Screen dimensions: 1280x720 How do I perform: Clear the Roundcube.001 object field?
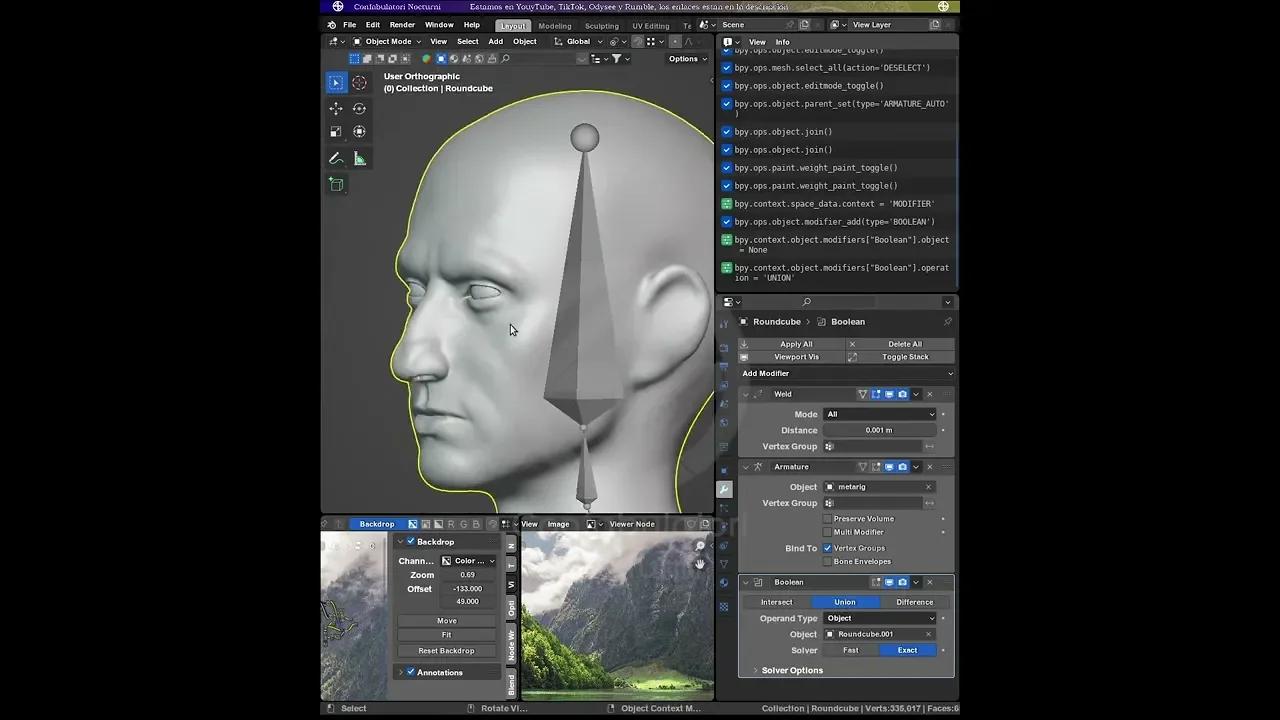[928, 634]
